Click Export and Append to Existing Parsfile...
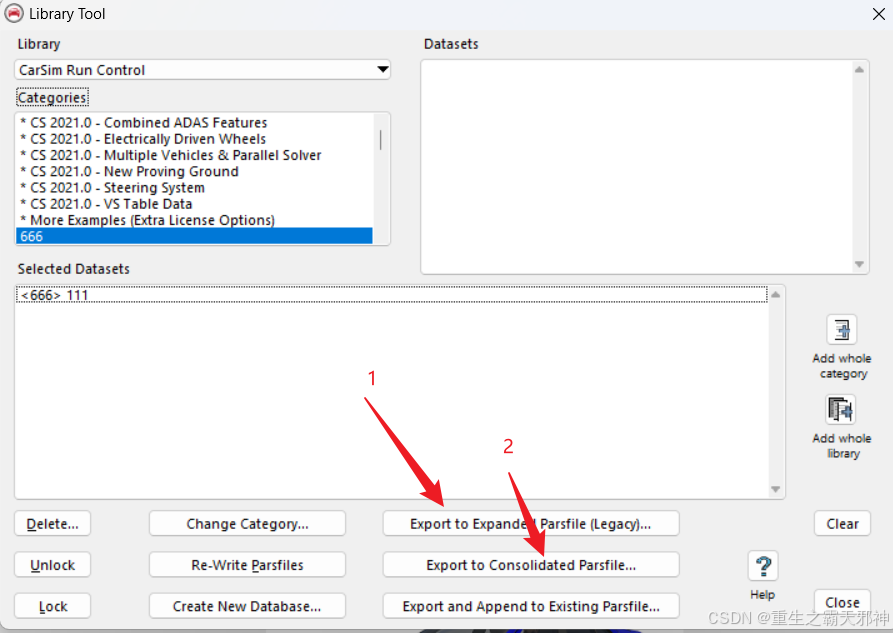 (x=531, y=606)
